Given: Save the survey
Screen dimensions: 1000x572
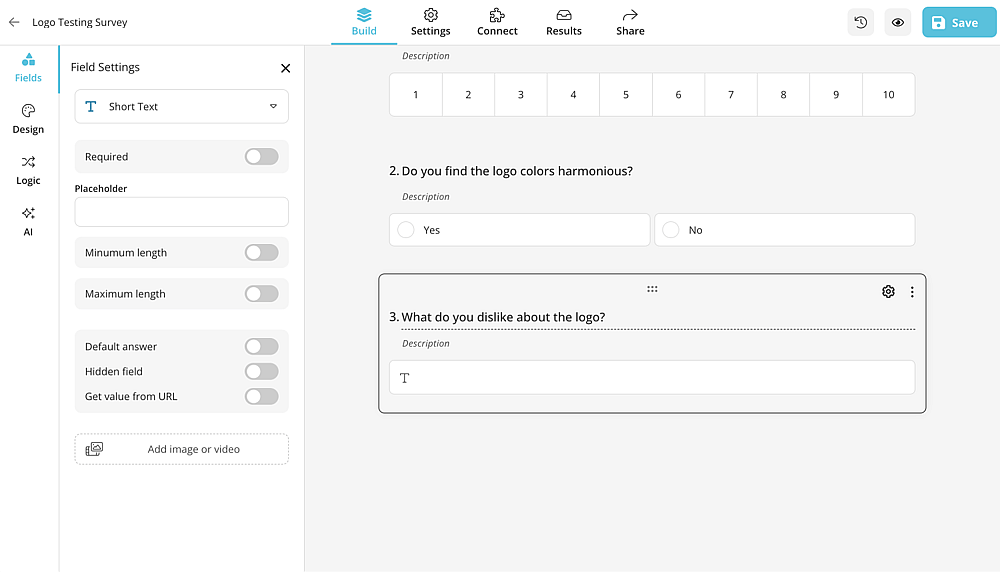Looking at the screenshot, I should [x=959, y=22].
